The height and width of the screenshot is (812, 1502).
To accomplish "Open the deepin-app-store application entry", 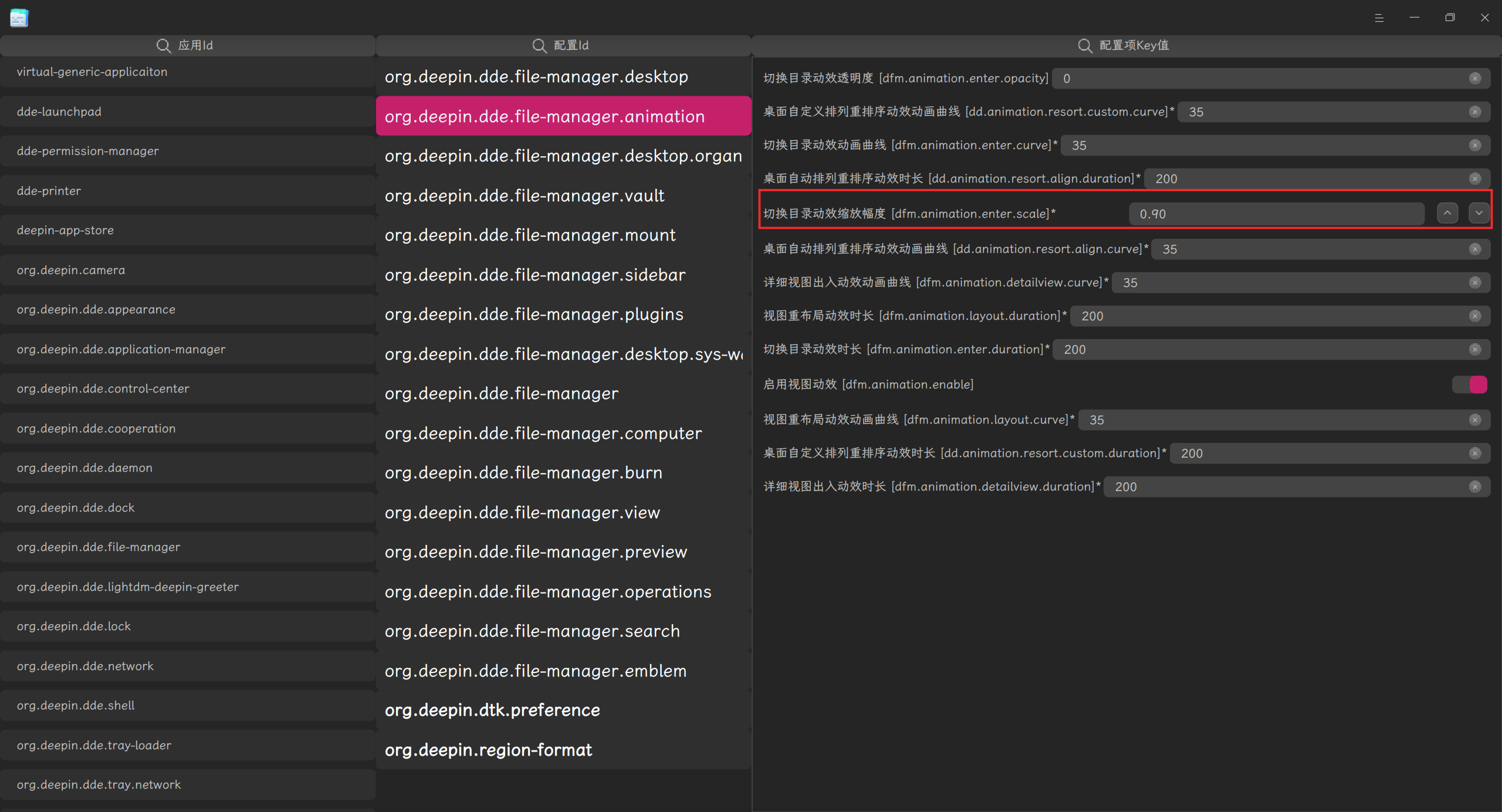I will [x=188, y=230].
